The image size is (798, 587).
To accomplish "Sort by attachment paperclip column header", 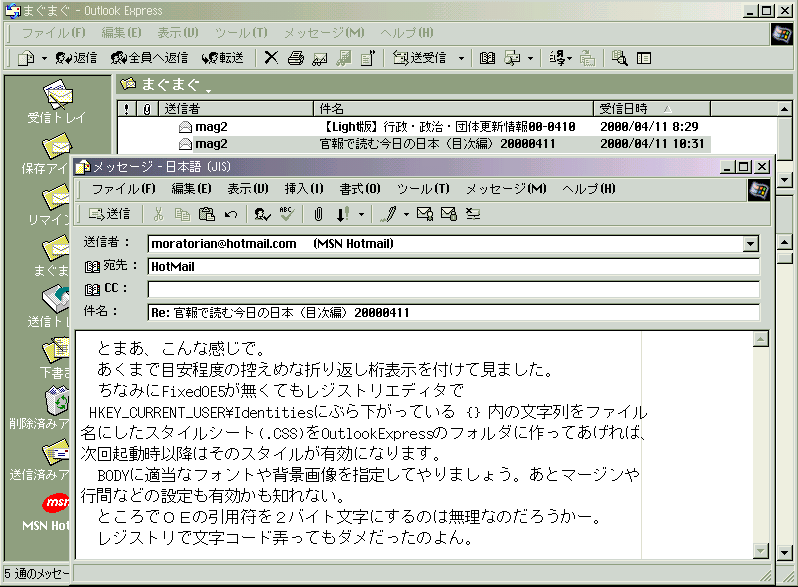I will point(147,108).
